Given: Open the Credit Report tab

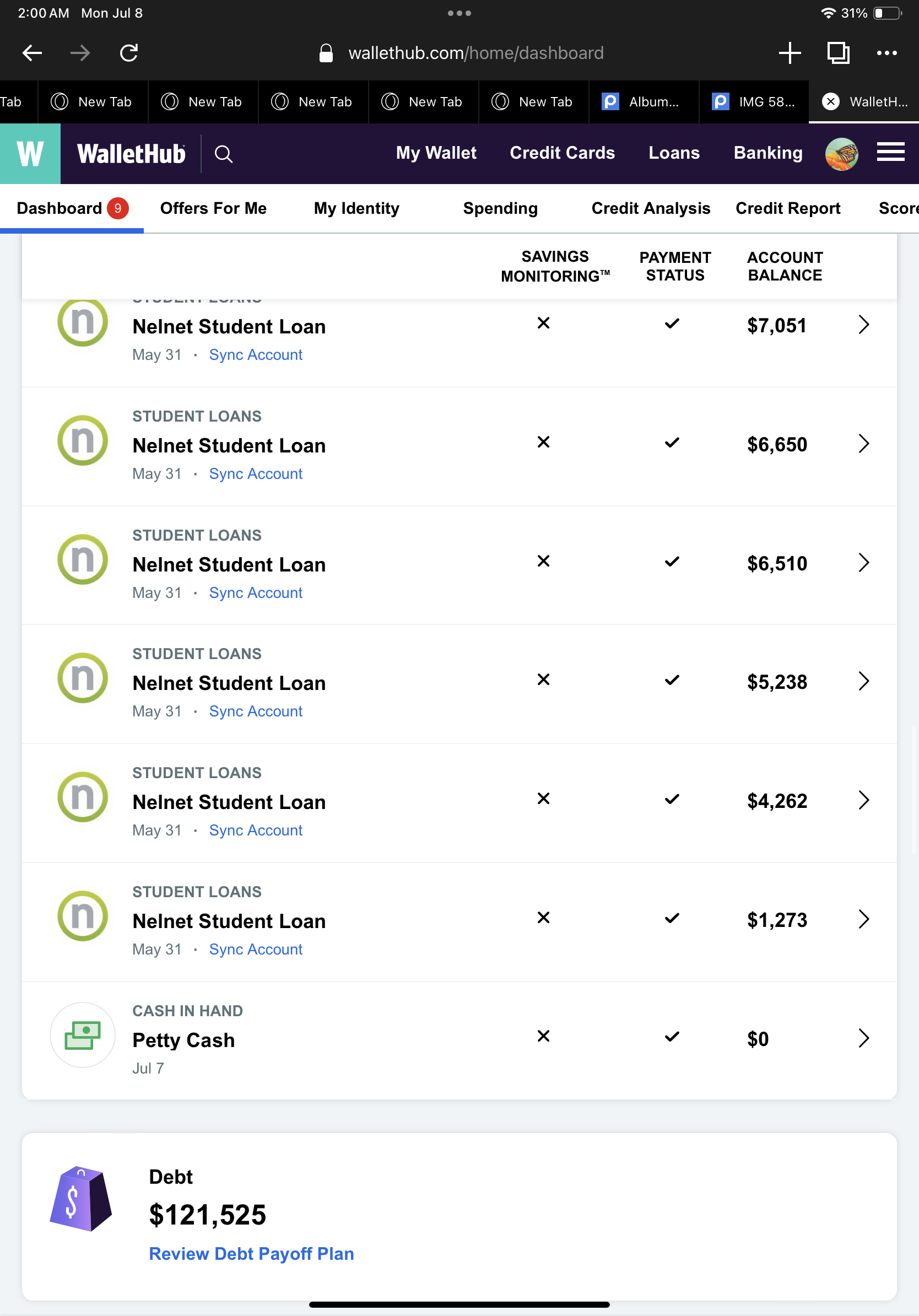Looking at the screenshot, I should pyautogui.click(x=788, y=208).
